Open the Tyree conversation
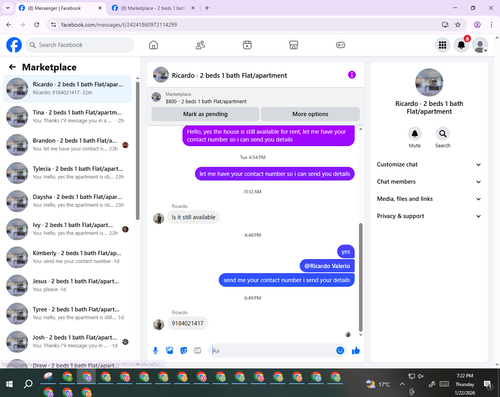 pyautogui.click(x=67, y=313)
